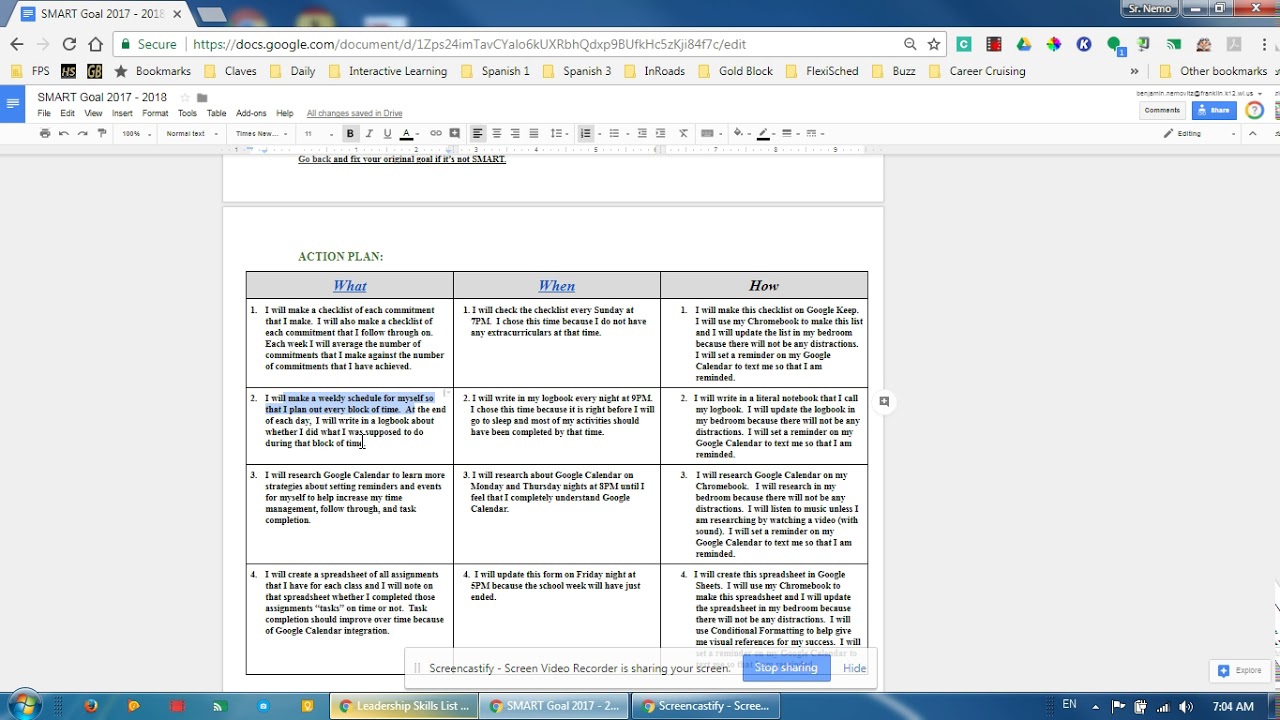Click the Comments button
This screenshot has width=1280, height=720.
click(x=1162, y=110)
